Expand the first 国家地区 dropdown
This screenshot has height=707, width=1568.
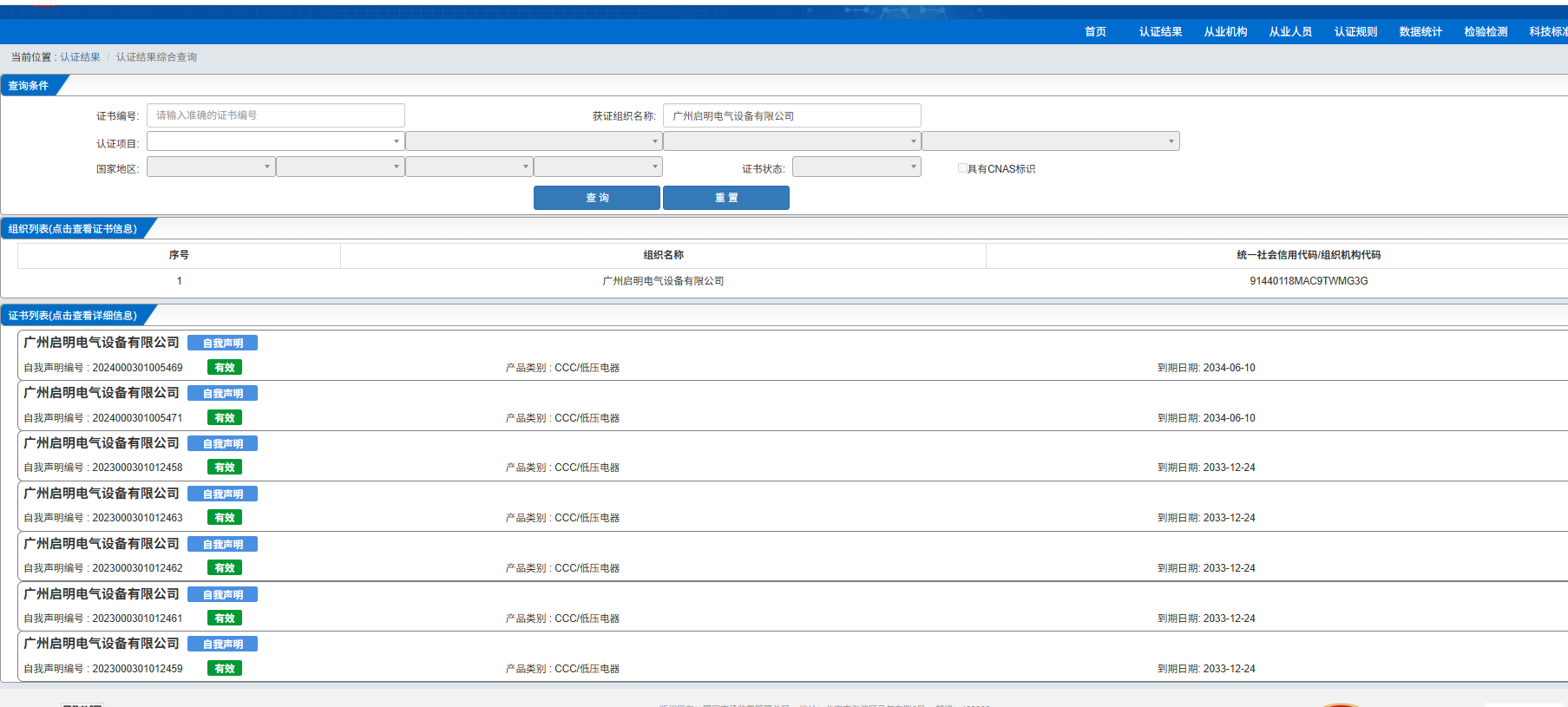(x=211, y=167)
